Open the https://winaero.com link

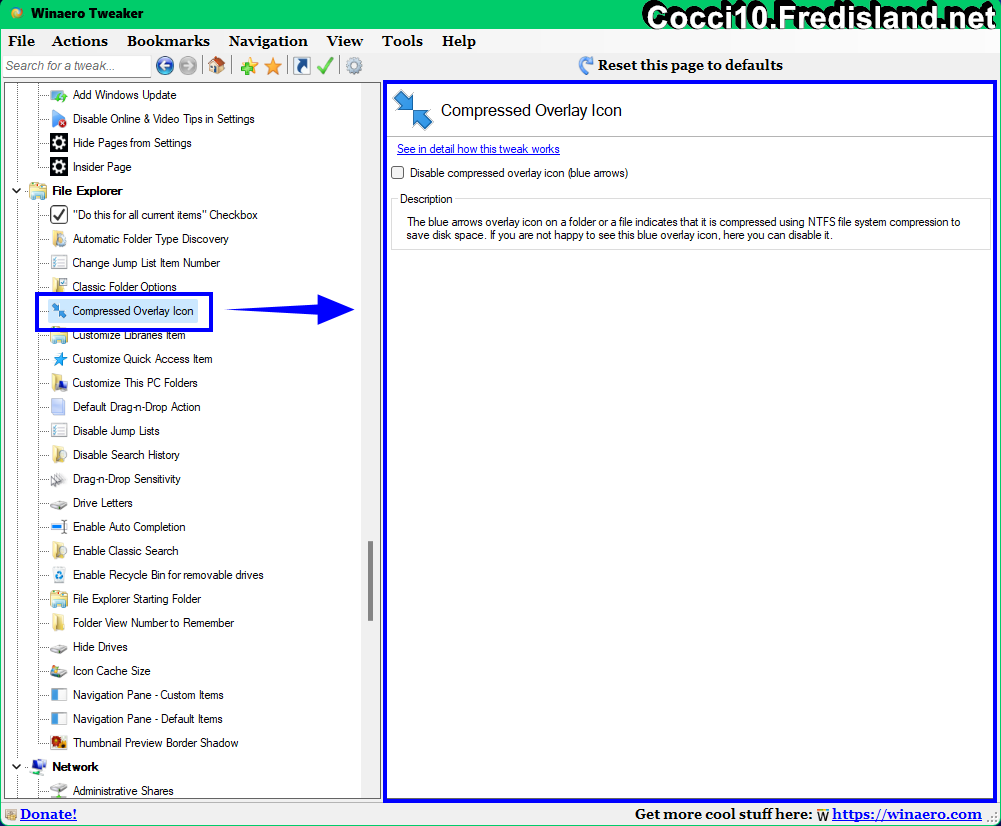click(907, 814)
